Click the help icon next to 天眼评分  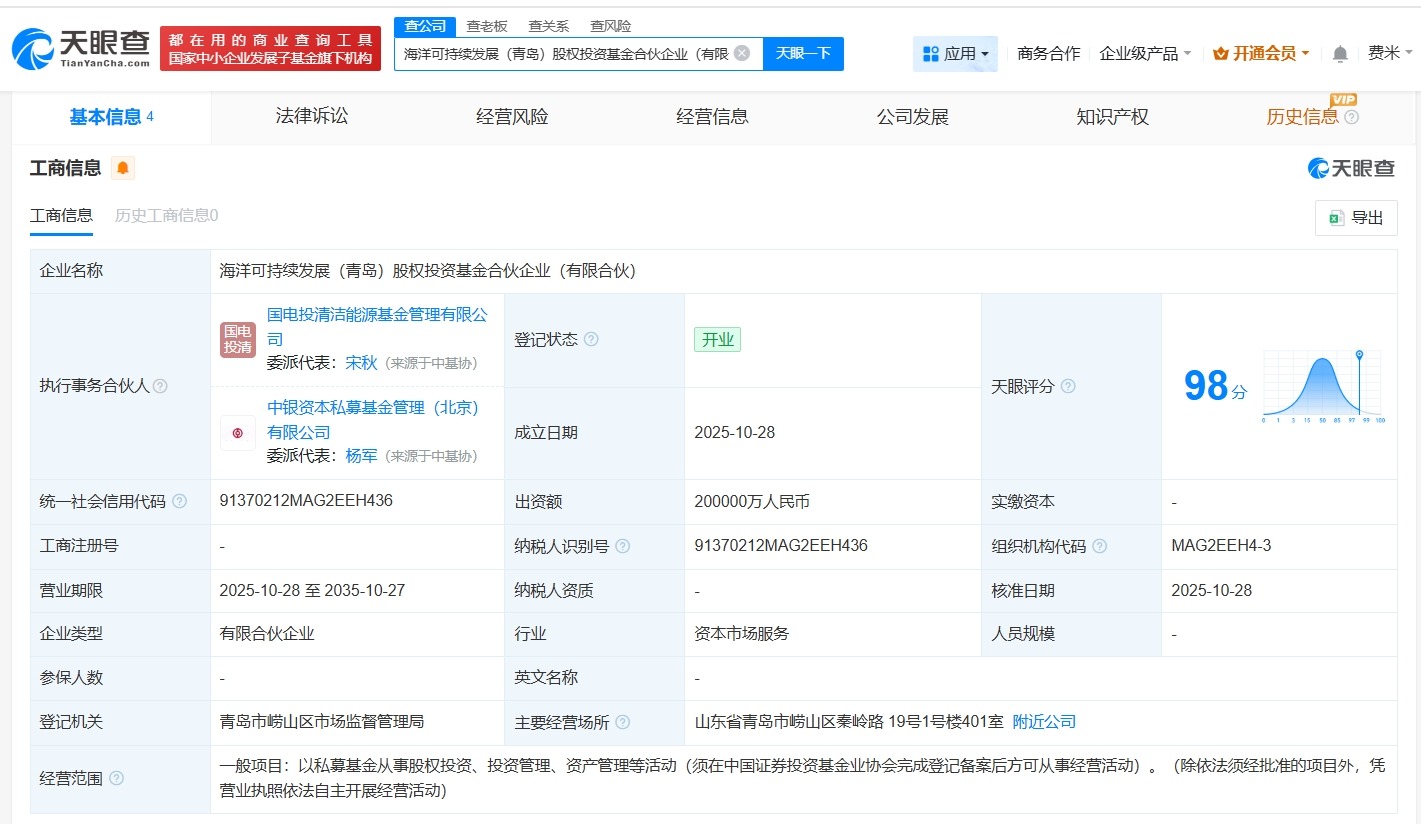1069,386
